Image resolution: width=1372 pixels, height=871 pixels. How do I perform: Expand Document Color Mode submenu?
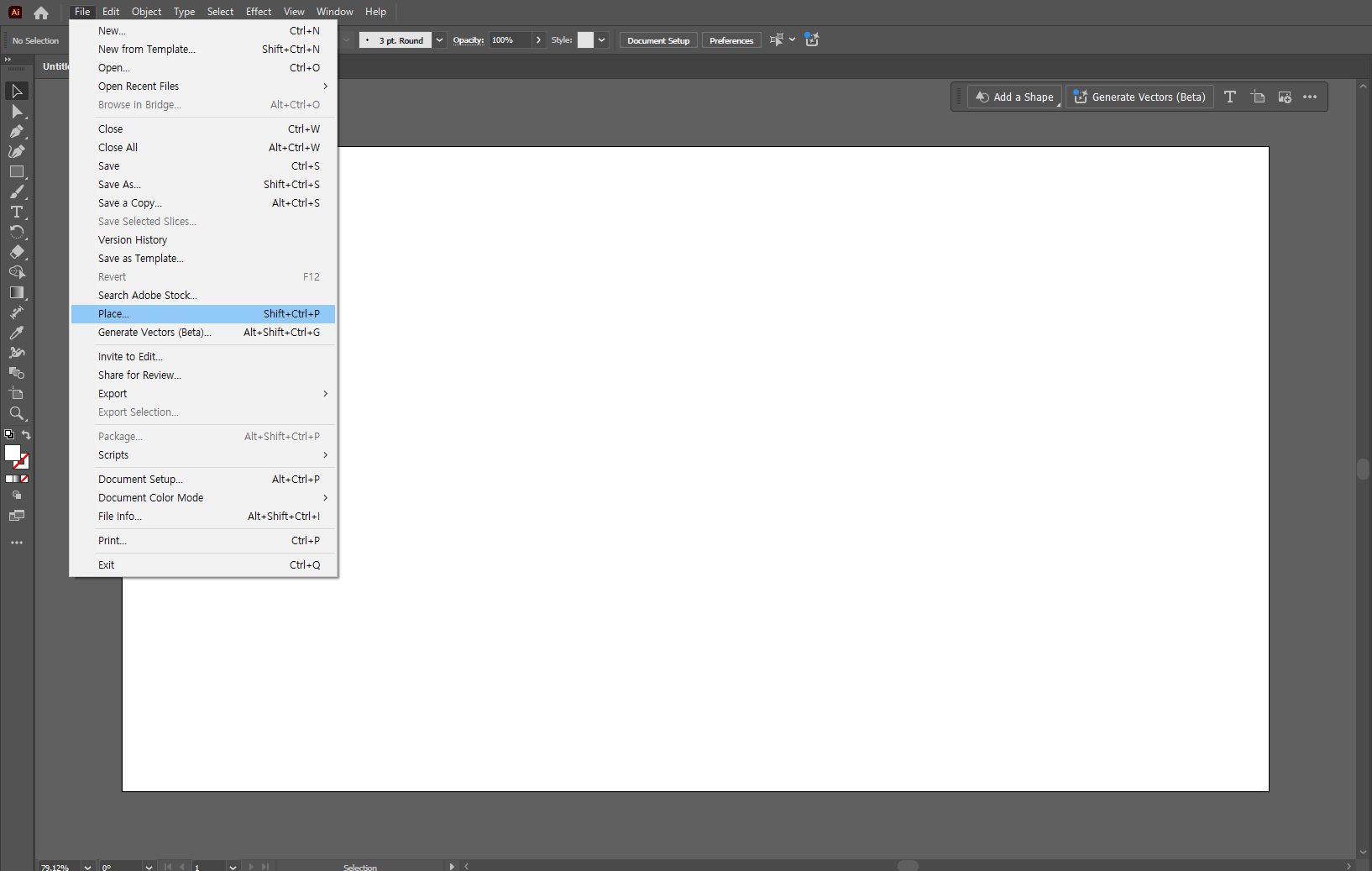pyautogui.click(x=203, y=498)
